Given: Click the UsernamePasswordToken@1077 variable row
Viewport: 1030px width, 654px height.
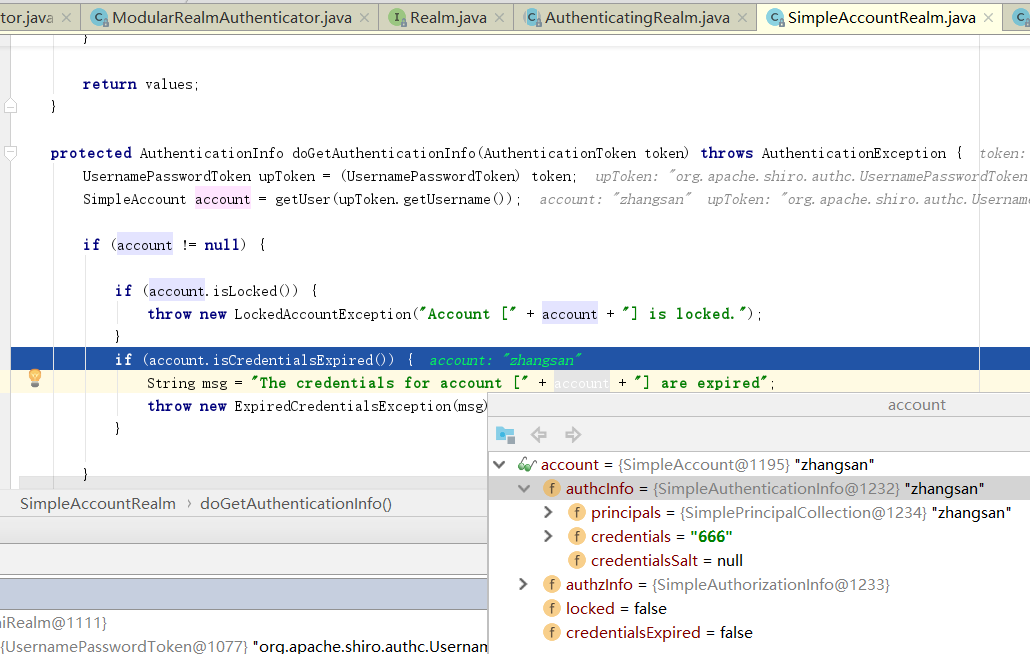Looking at the screenshot, I should (x=244, y=646).
